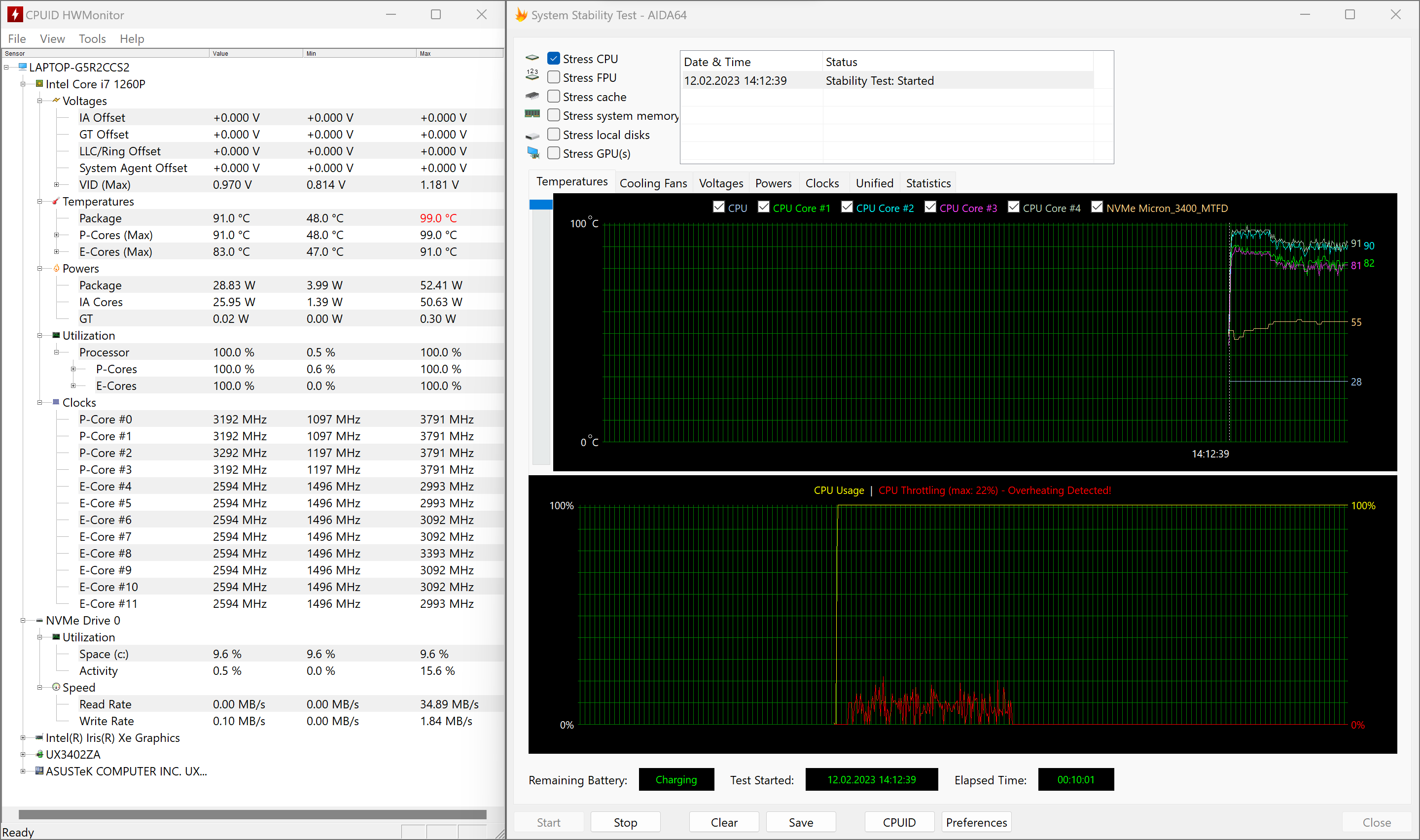Expand the P-Cores (Max) temperature row
This screenshot has width=1420, height=840.
click(x=56, y=235)
